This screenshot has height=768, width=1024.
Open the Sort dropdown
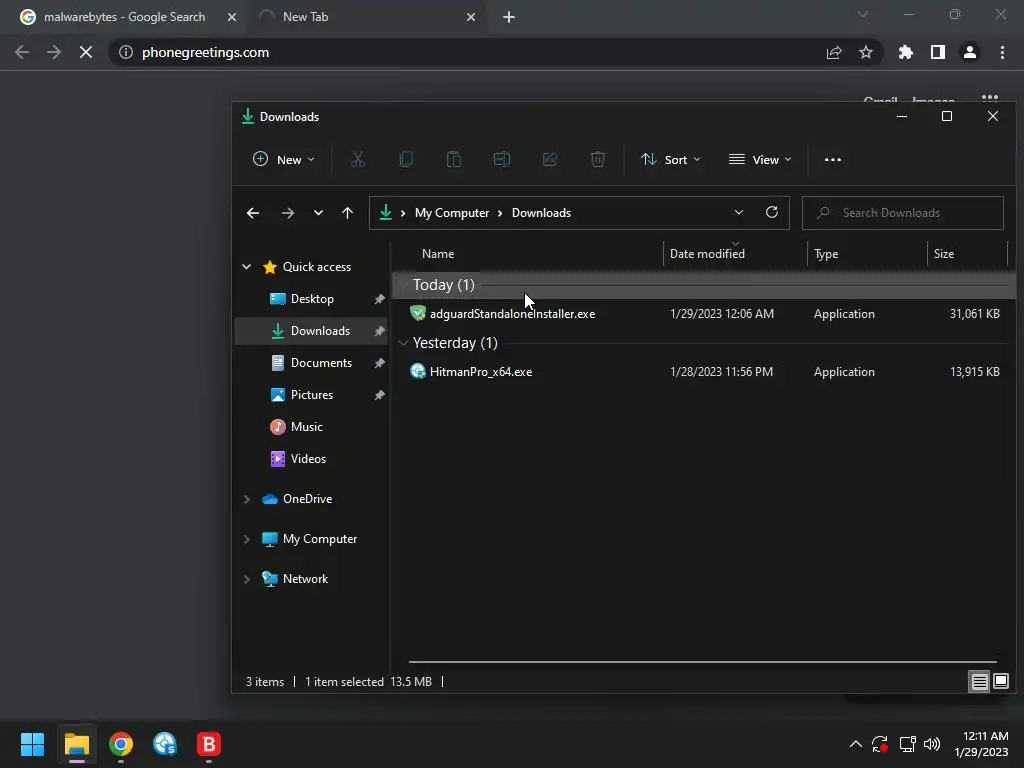[670, 159]
